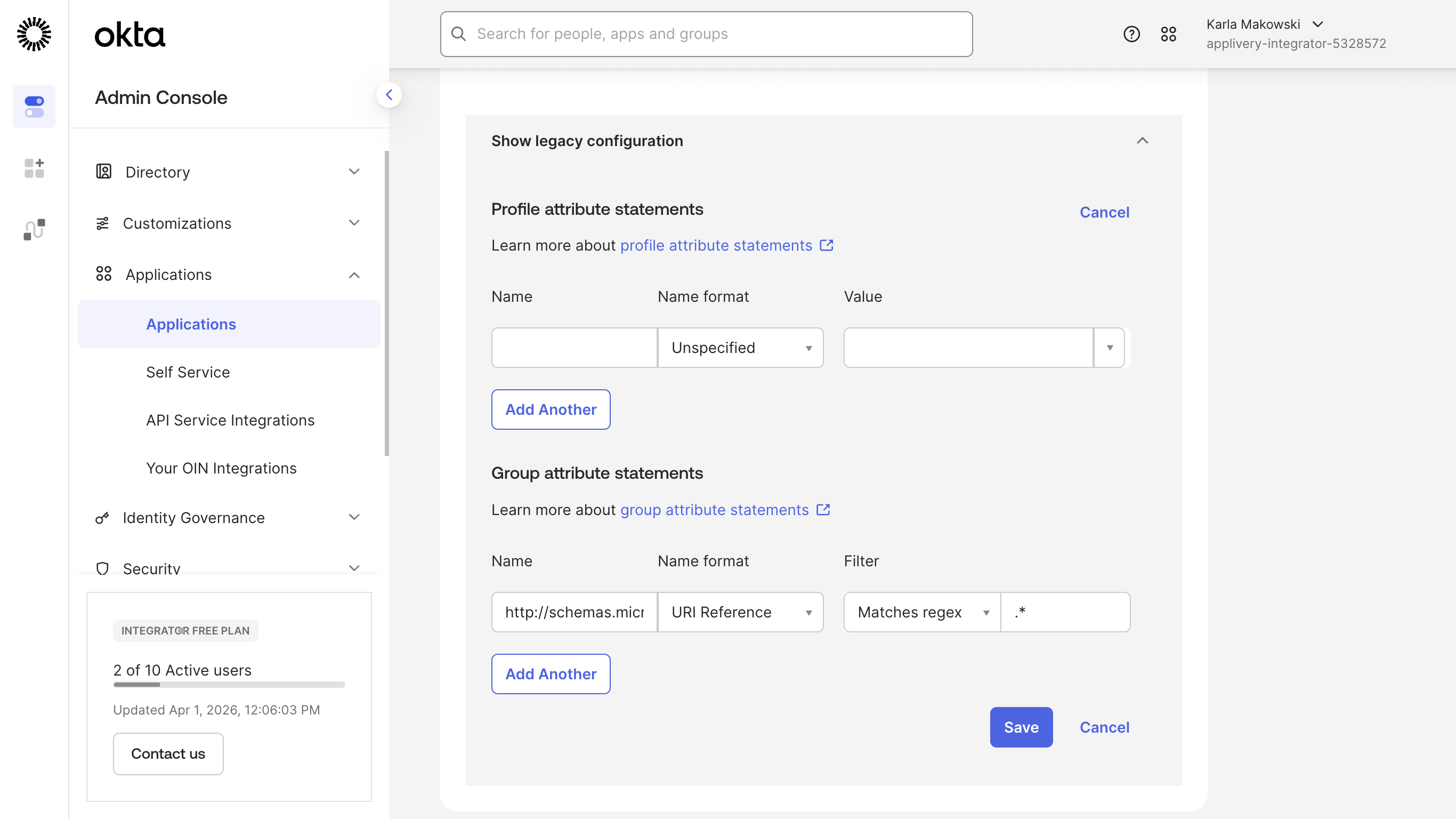Open the URI Reference name format dropdown
The height and width of the screenshot is (819, 1456).
pyautogui.click(x=740, y=612)
